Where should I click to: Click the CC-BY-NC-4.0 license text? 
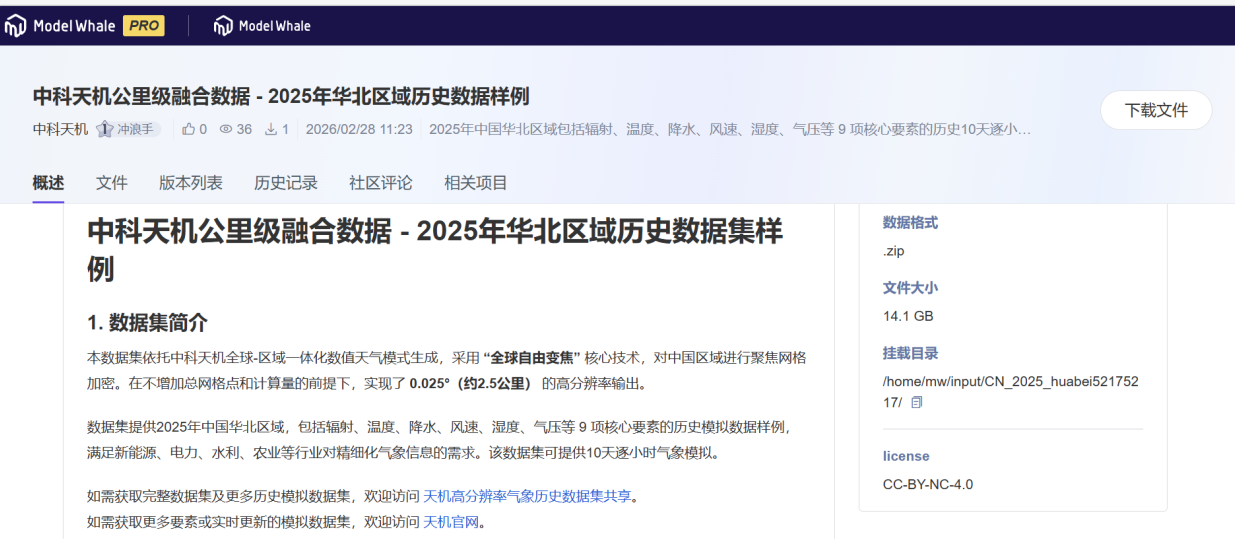[927, 485]
